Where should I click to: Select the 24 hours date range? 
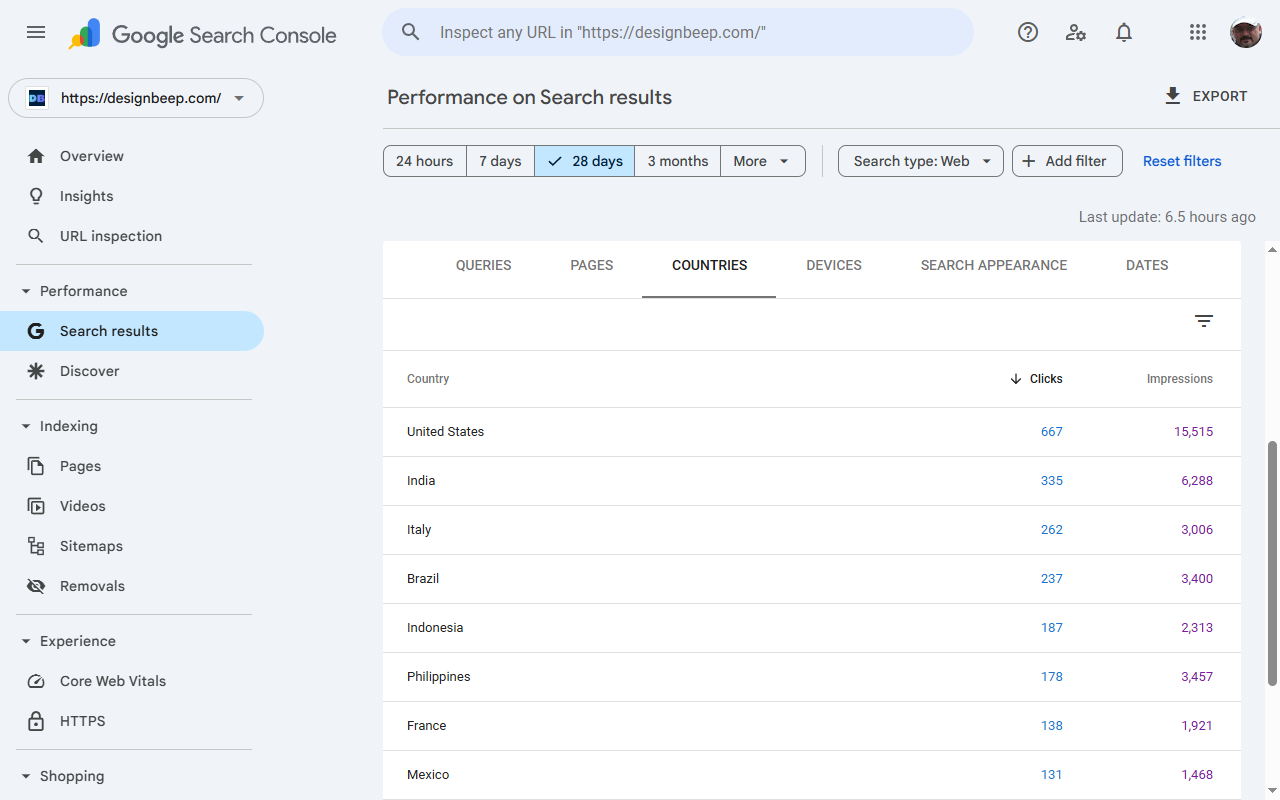pos(424,161)
